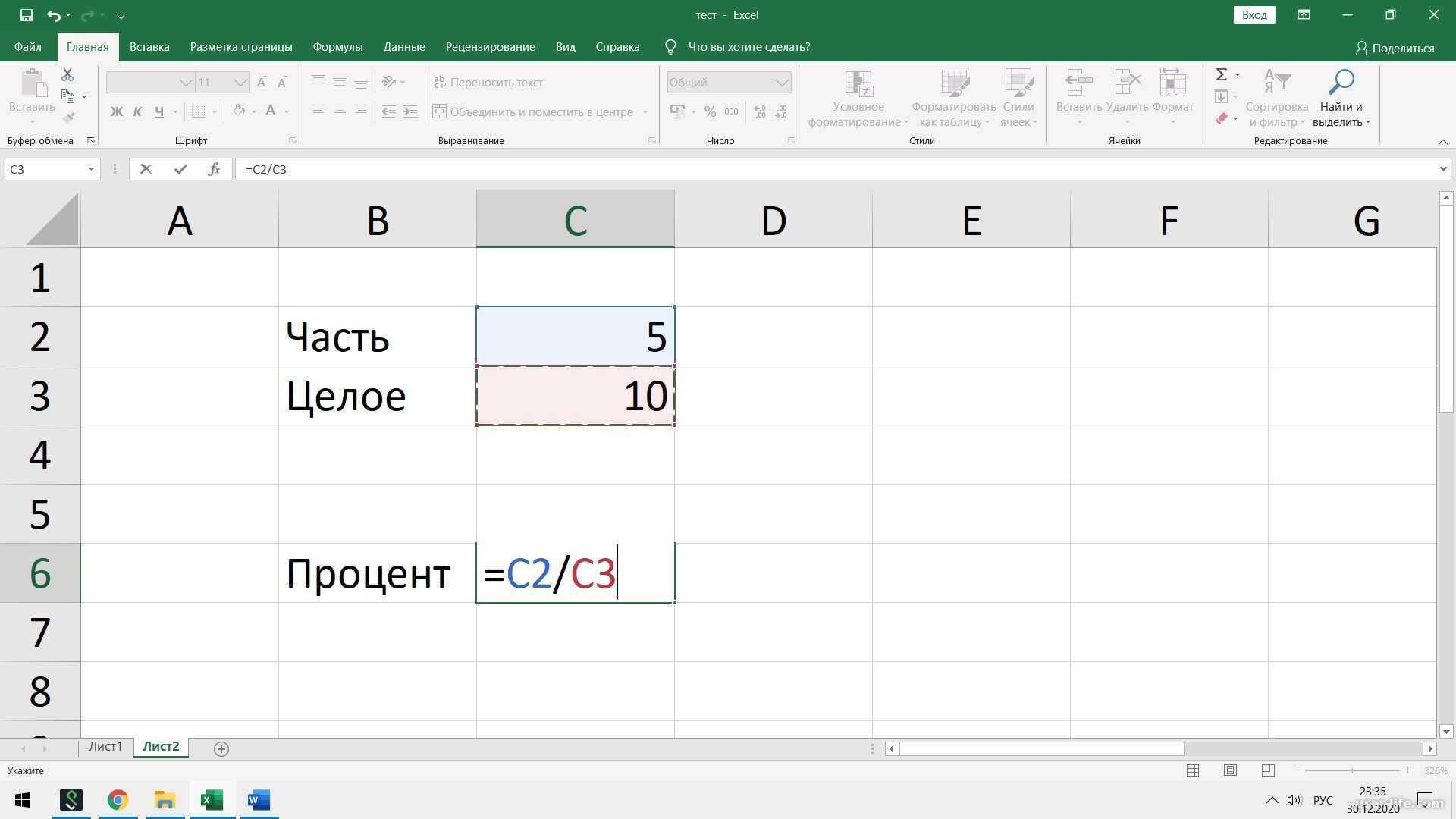The height and width of the screenshot is (819, 1456).
Task: Click the text orientation icon
Action: [x=389, y=82]
